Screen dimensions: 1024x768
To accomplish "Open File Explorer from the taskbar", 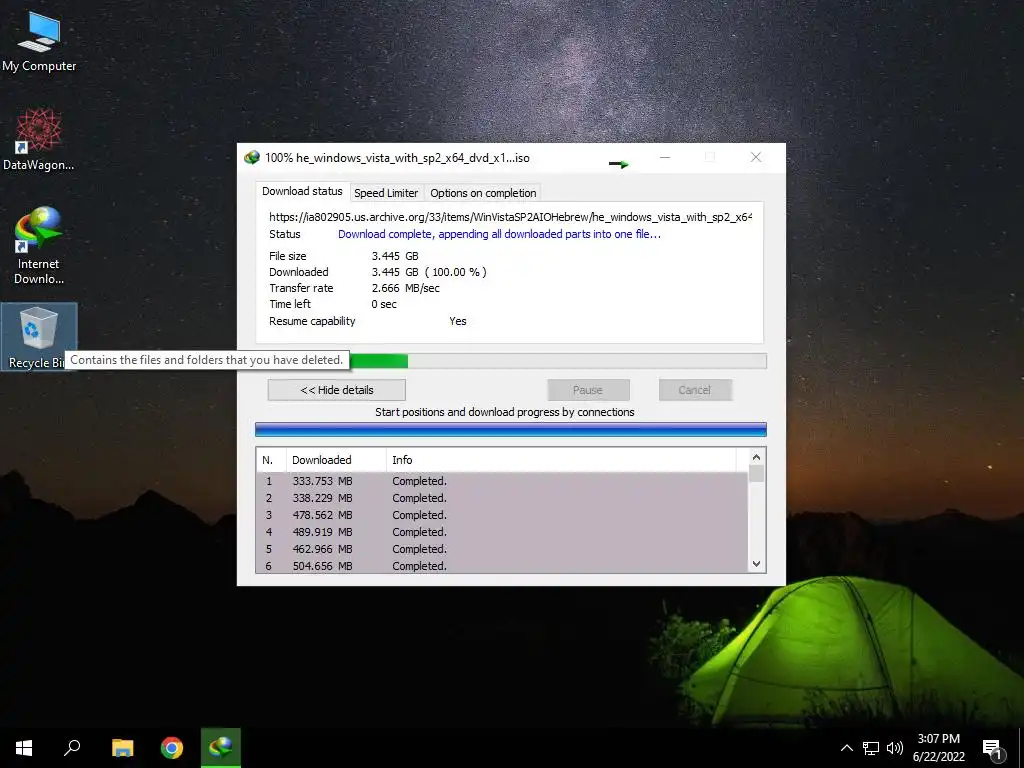I will tap(122, 748).
